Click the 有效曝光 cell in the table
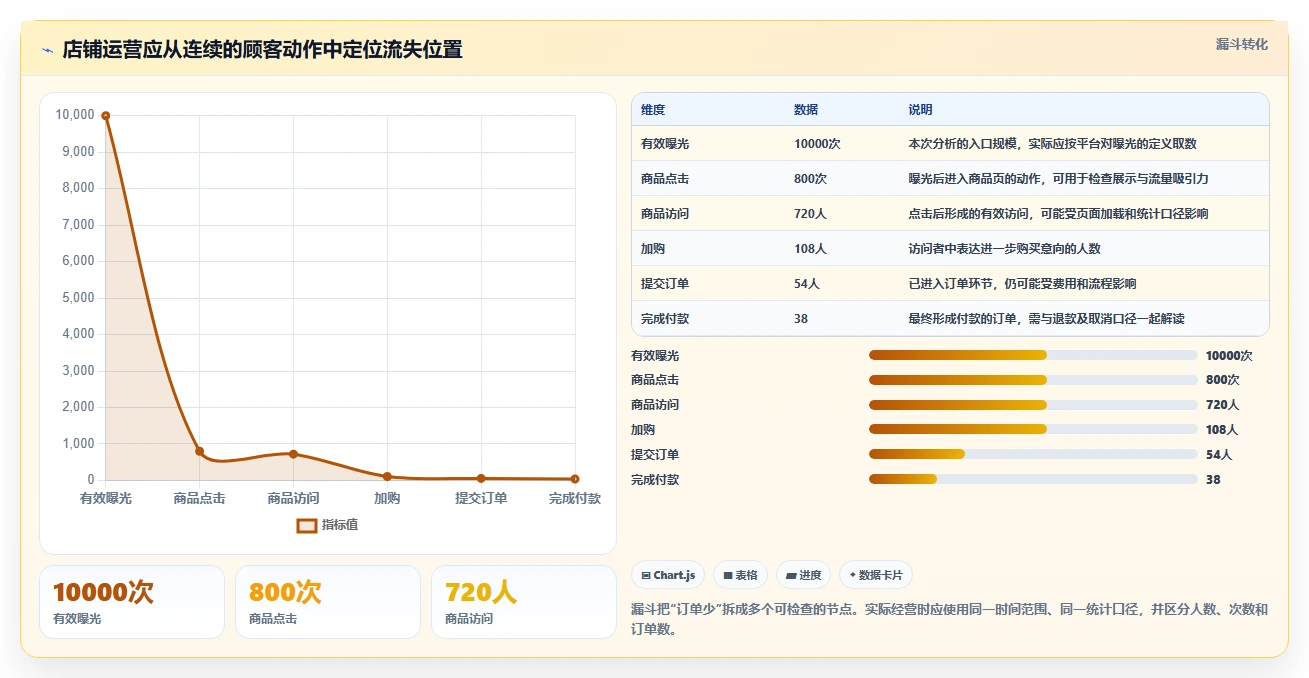Screen dimensions: 1309x678 (665, 144)
